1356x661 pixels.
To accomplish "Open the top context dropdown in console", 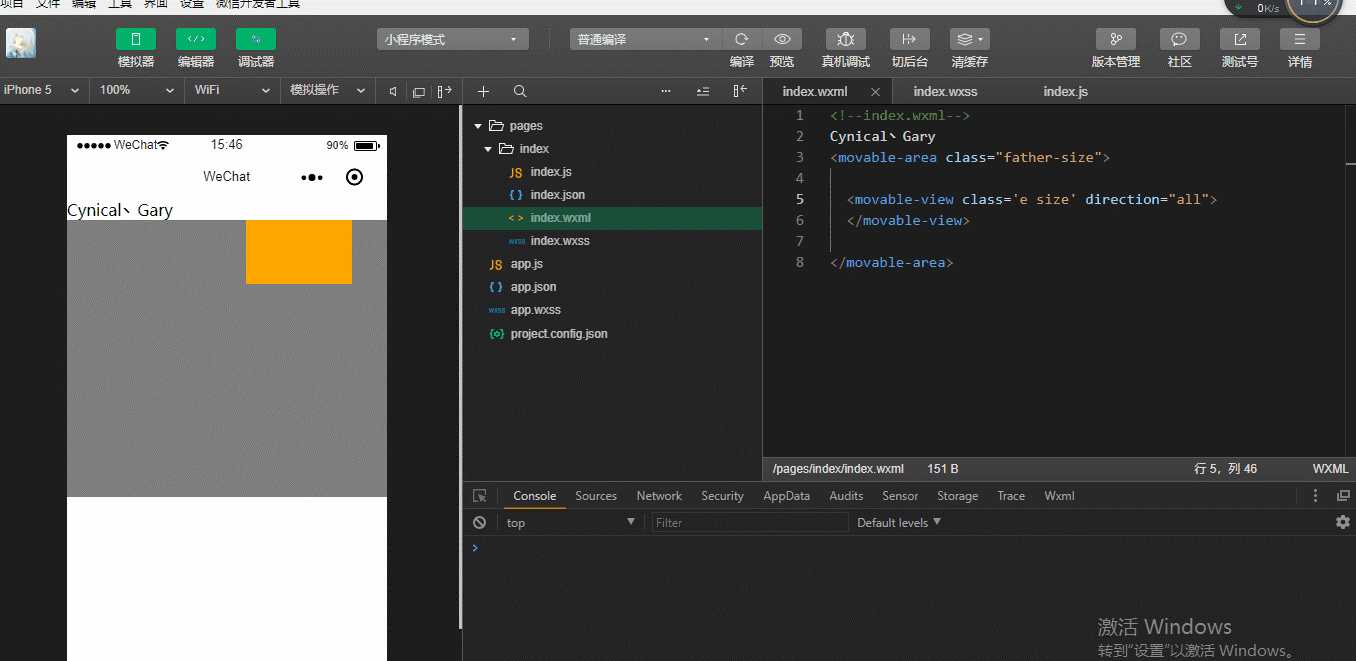I will pyautogui.click(x=570, y=523).
